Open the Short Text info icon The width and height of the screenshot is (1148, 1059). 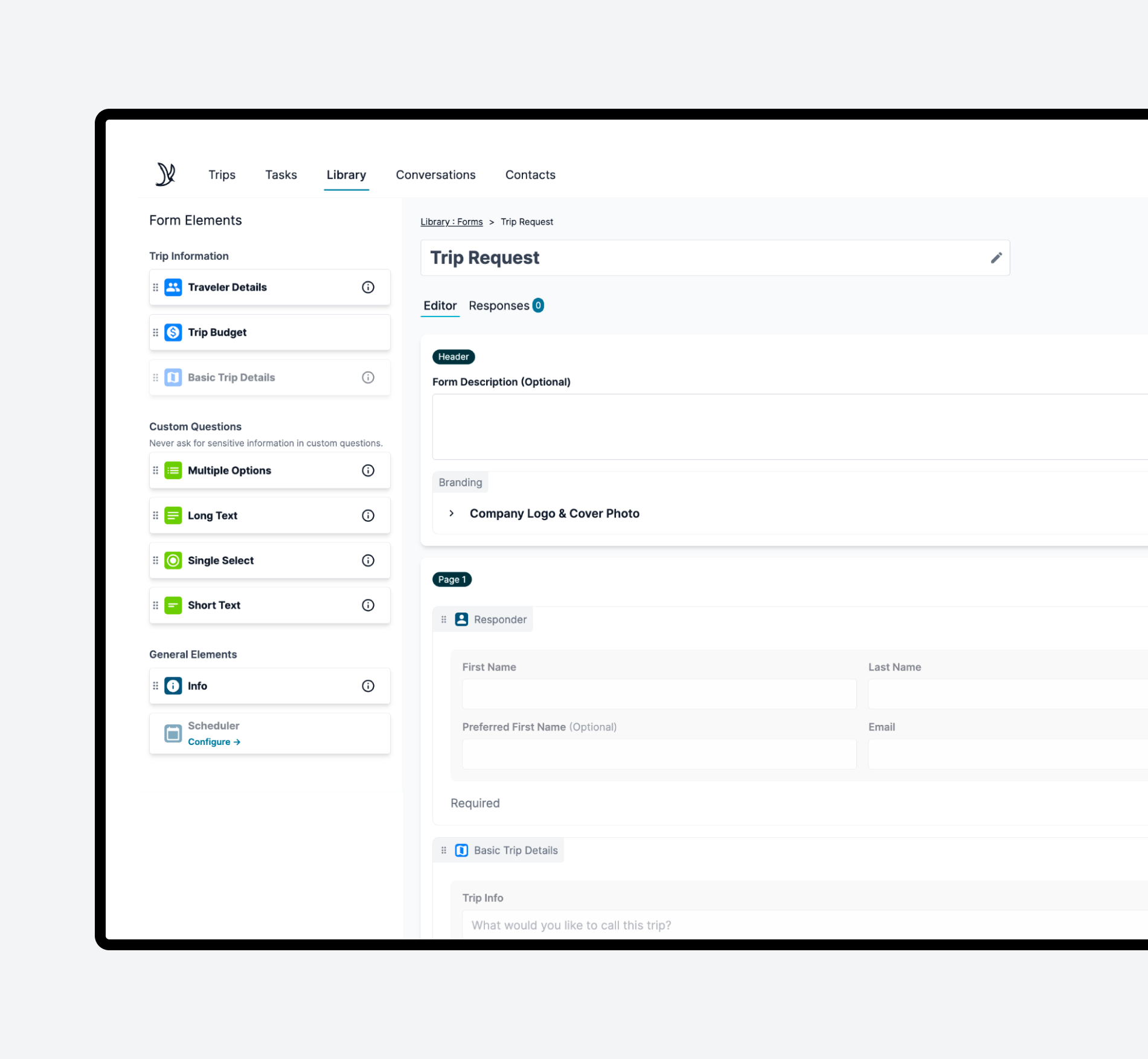tap(368, 605)
